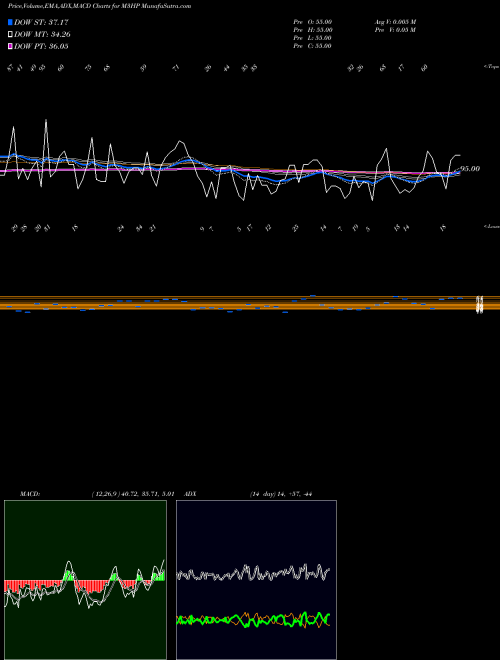Click the 35.00 price label on chart
This screenshot has height=660, width=500.
470,169
